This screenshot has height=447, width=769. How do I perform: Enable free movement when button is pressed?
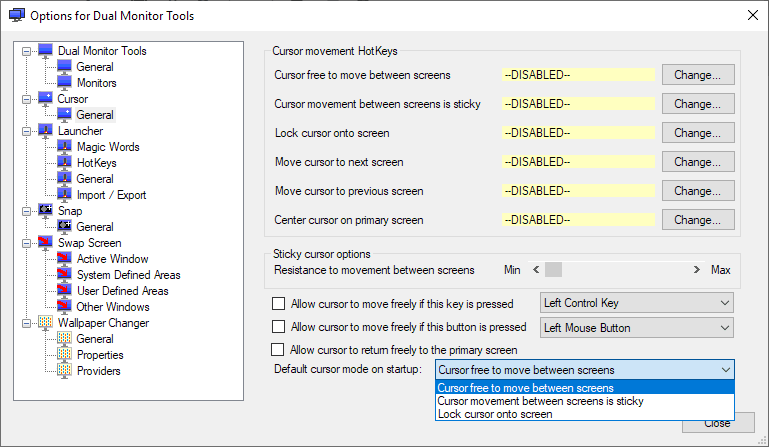pyautogui.click(x=279, y=327)
